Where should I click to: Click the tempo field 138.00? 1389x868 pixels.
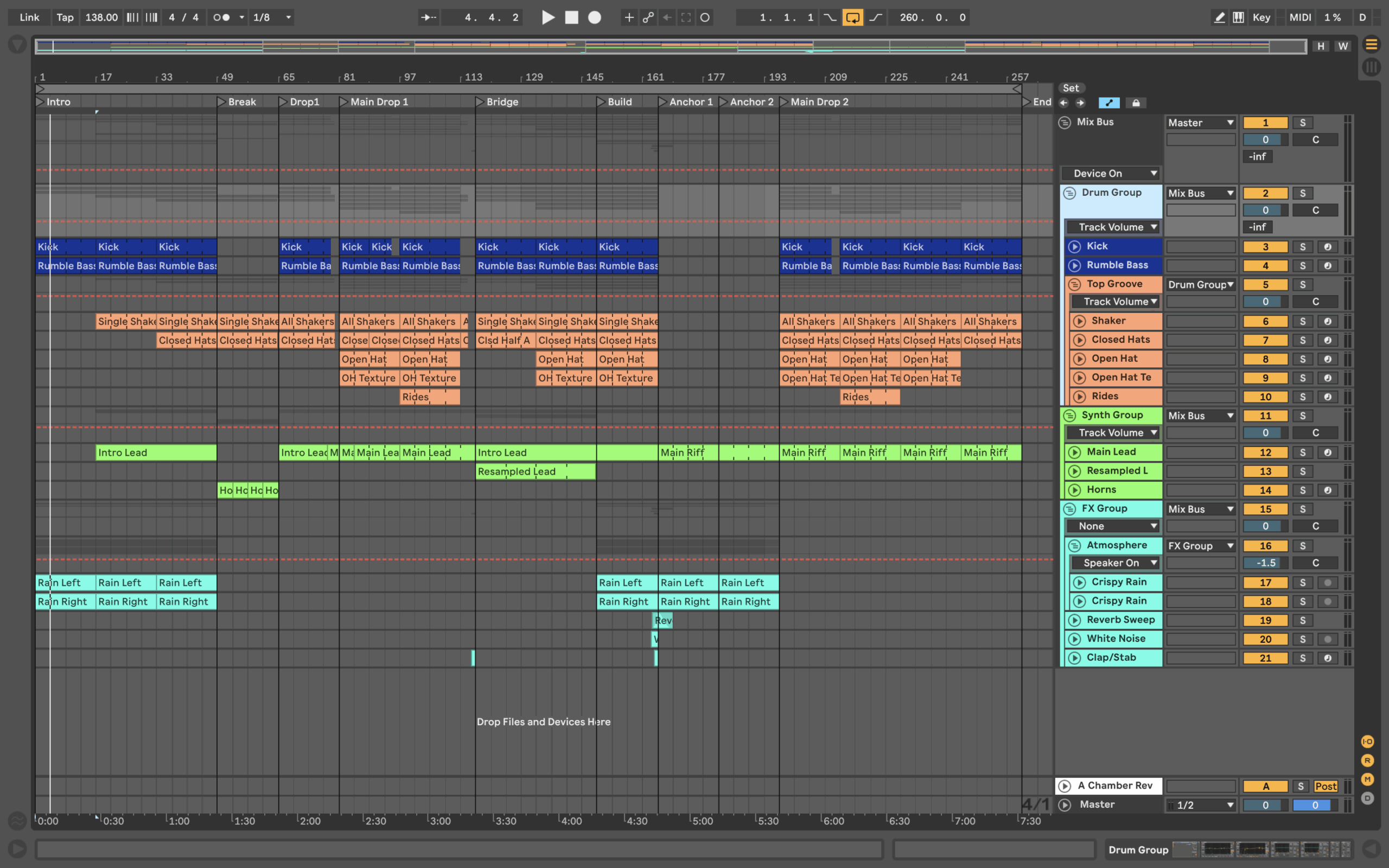(x=101, y=17)
